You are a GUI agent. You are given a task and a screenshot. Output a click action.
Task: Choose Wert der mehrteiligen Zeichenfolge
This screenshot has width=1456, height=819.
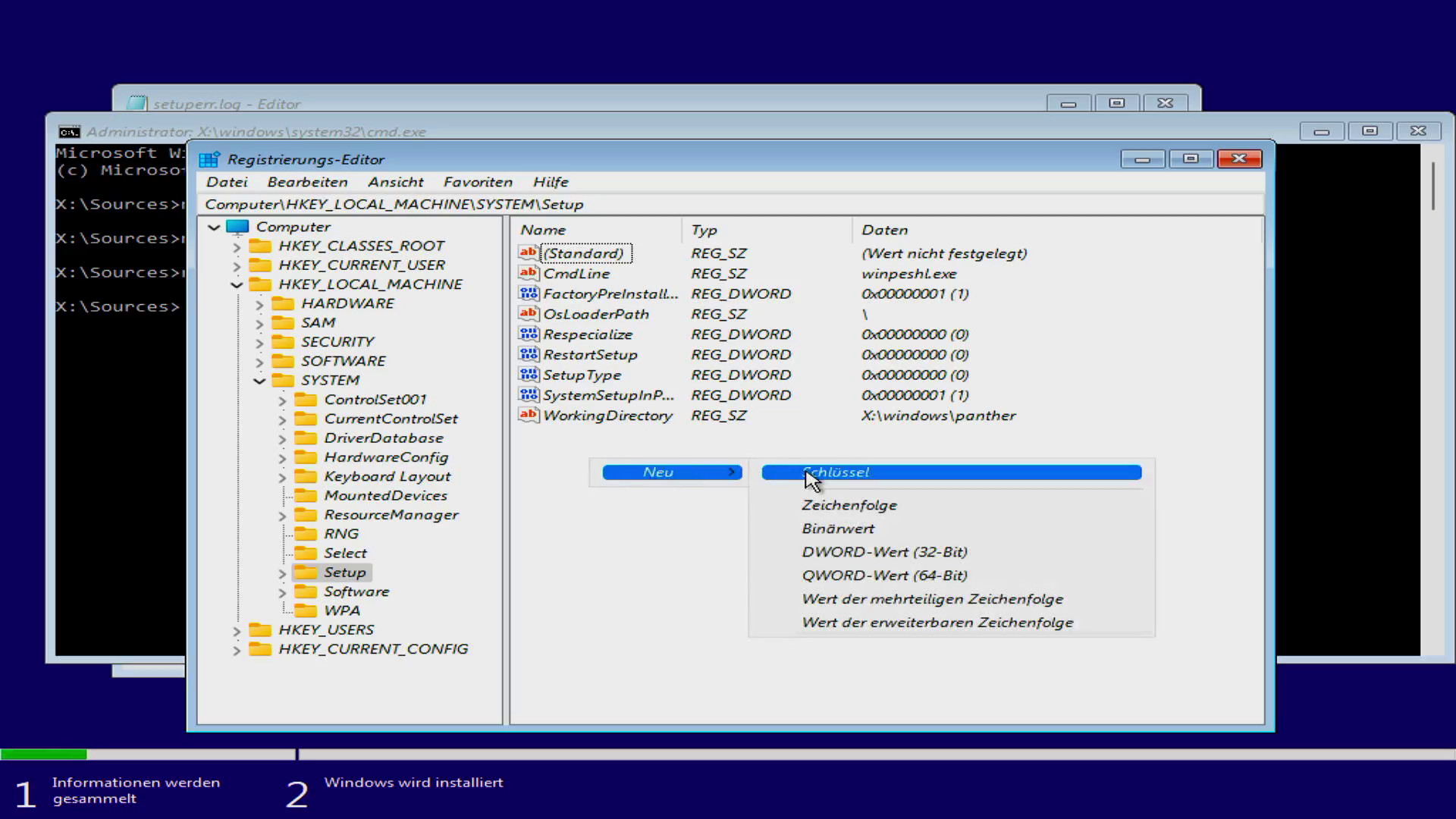tap(951, 599)
